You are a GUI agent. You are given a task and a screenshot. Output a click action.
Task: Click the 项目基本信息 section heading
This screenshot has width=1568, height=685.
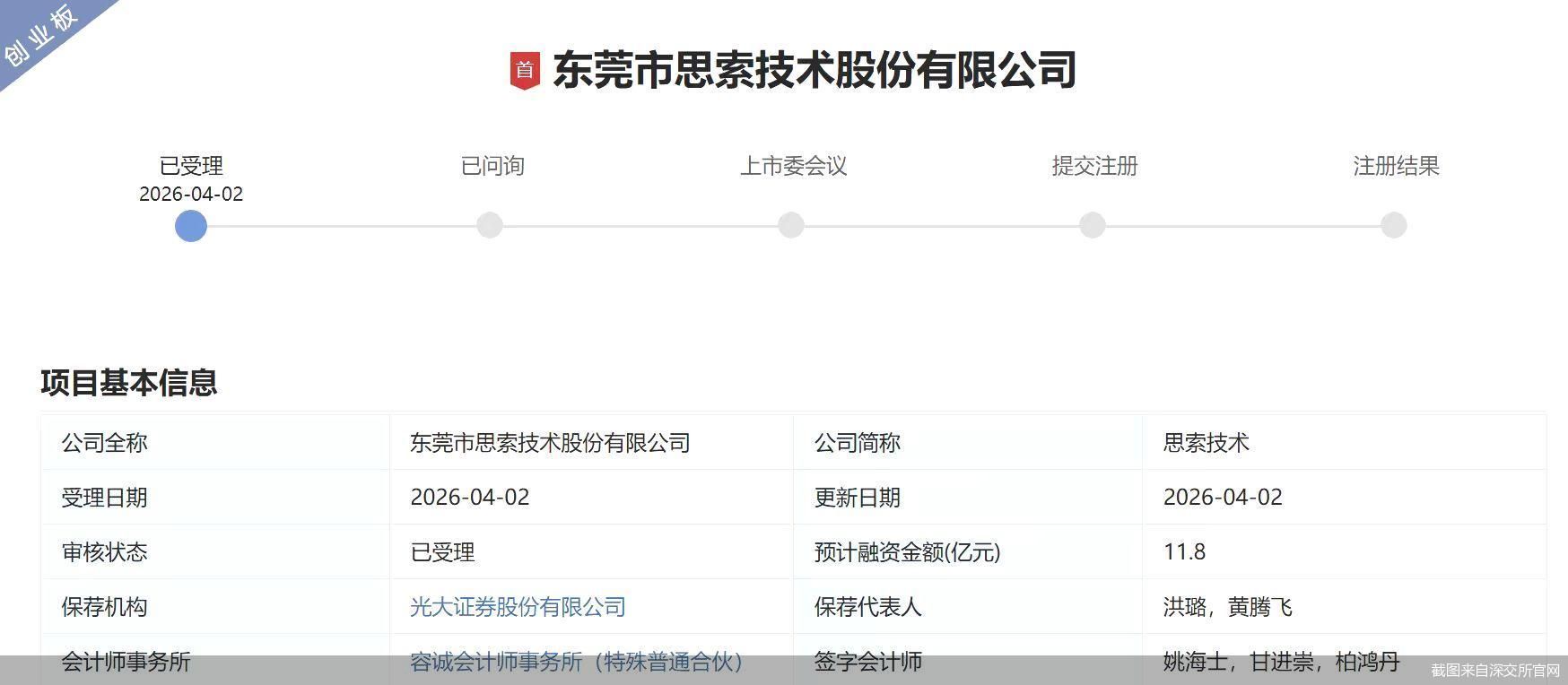coord(129,382)
